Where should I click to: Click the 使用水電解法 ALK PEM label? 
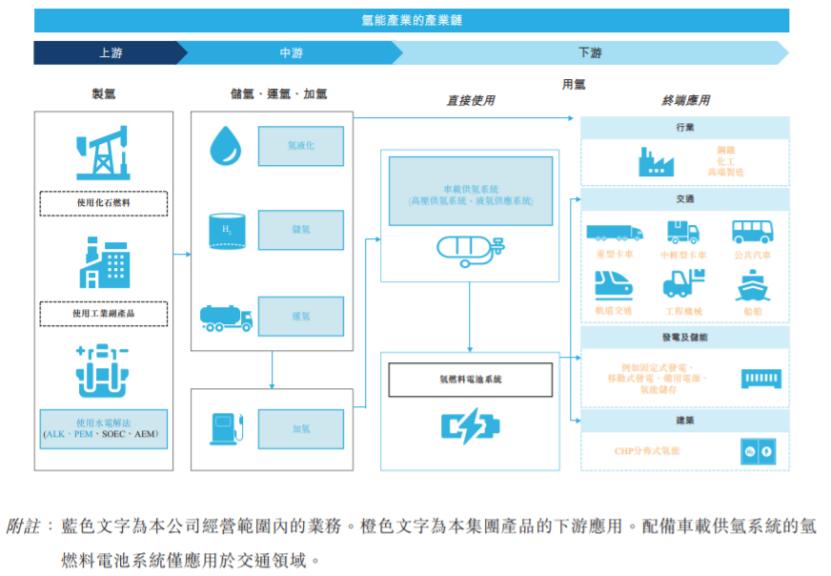click(104, 426)
